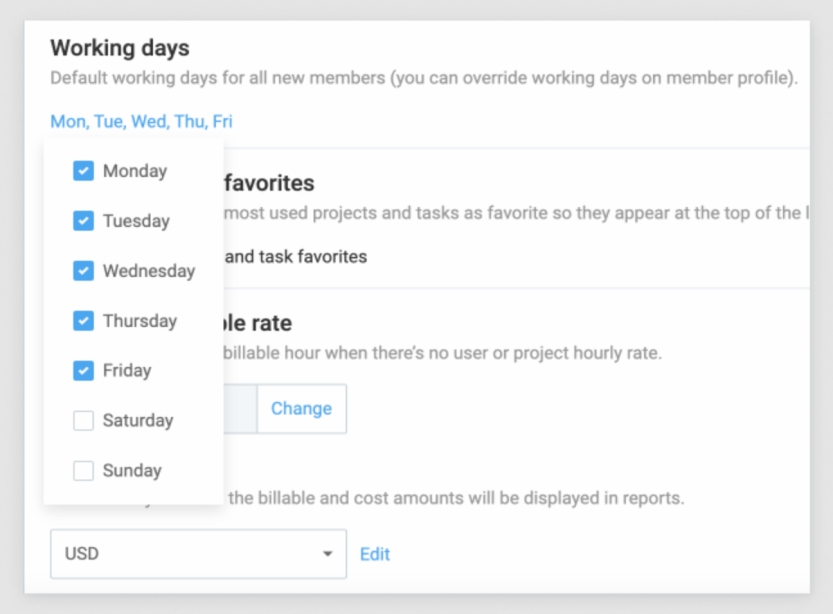Viewport: 833px width, 614px height.
Task: Pick the "Saturday" text label in the list
Action: pyautogui.click(x=138, y=421)
